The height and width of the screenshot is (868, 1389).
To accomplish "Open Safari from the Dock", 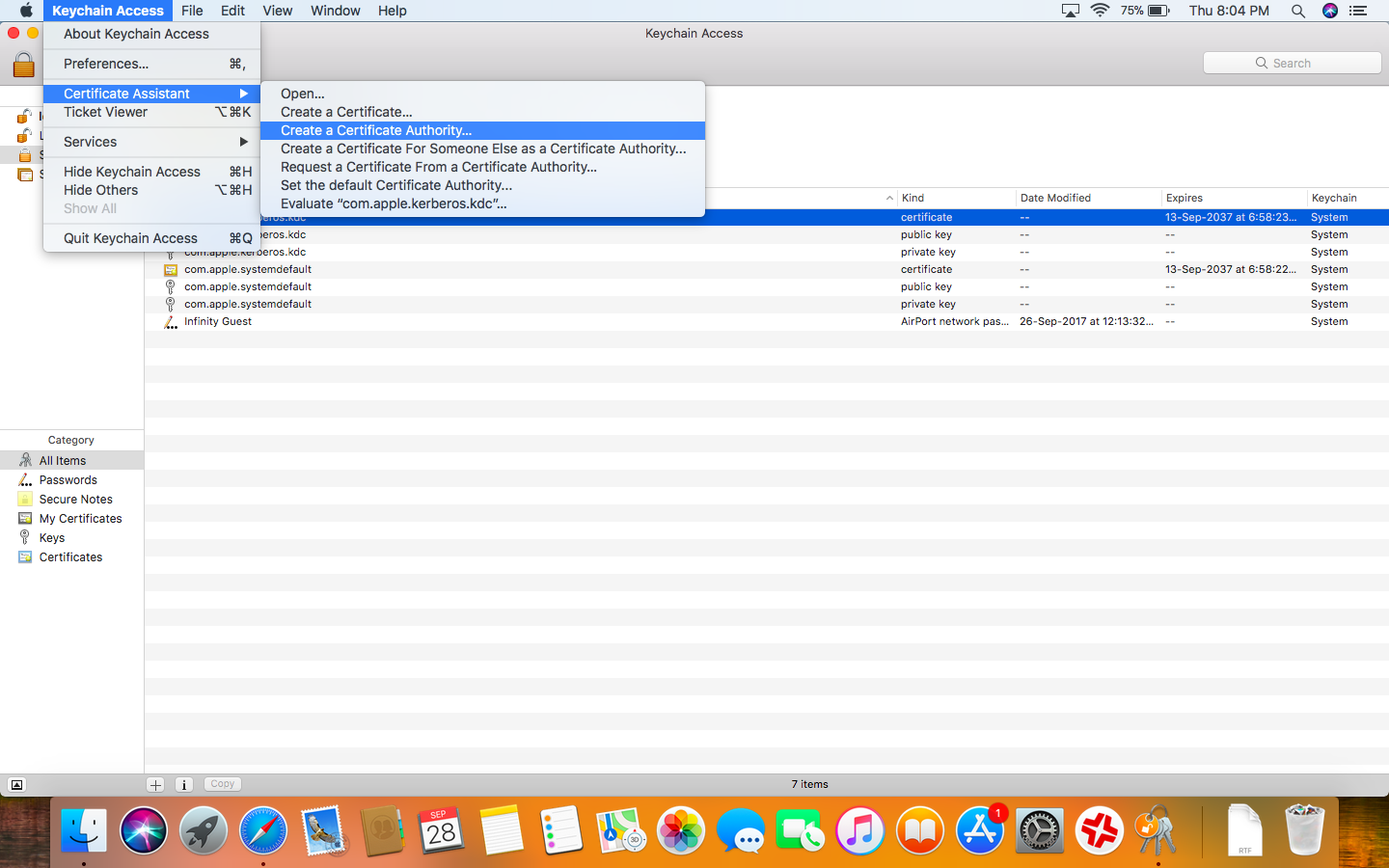I will [263, 830].
